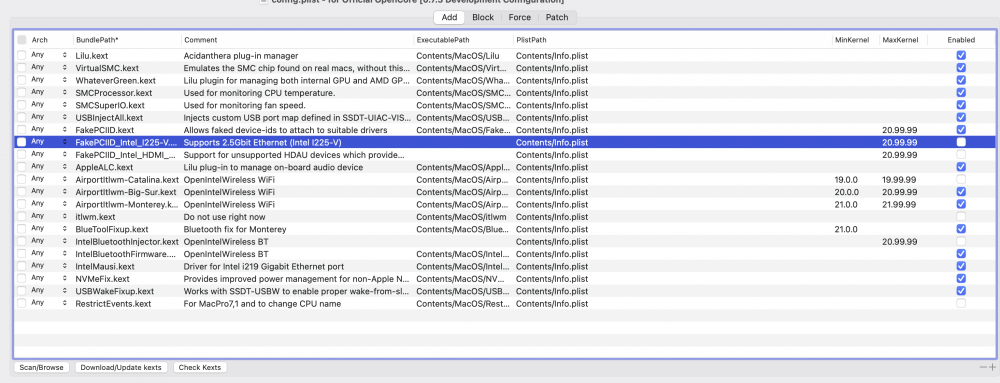Click comment 'Used for monitoring fan speed.'

point(245,105)
